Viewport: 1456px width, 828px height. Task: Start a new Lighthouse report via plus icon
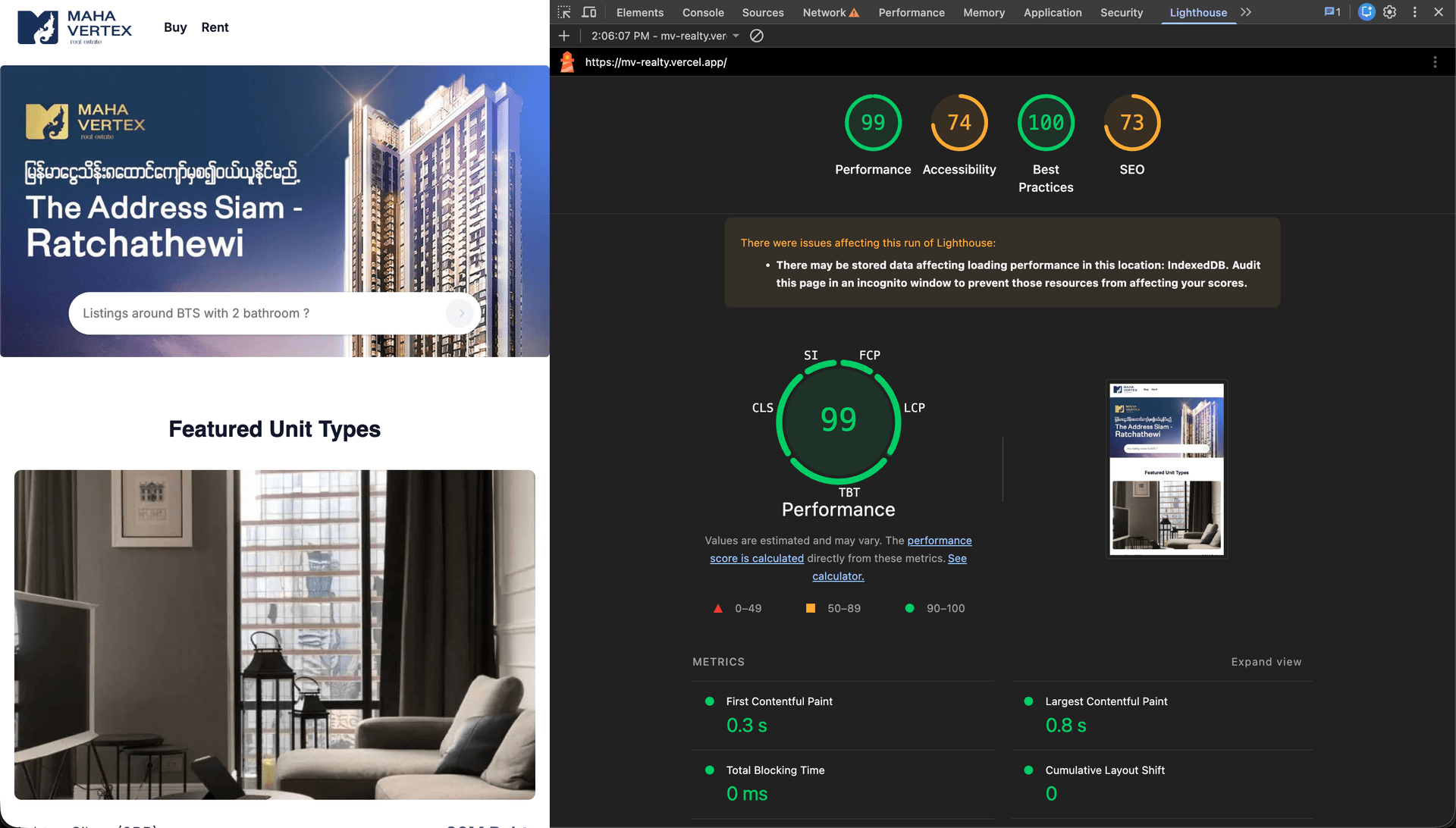(564, 36)
